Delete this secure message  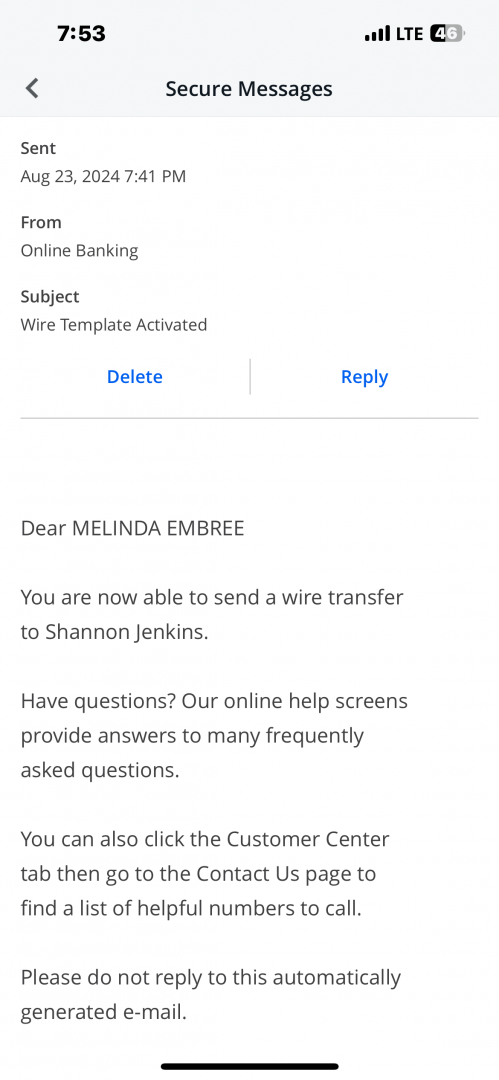[x=134, y=377]
